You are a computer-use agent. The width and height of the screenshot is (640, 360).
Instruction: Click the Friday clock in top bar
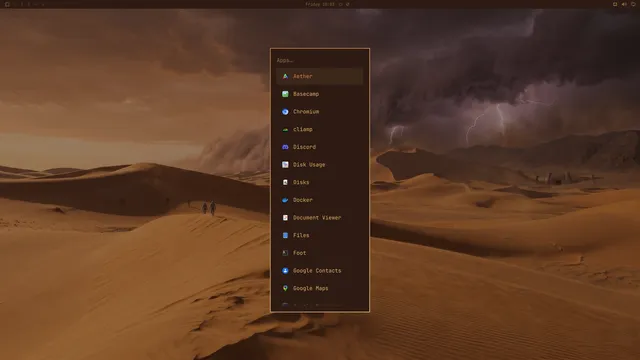pos(320,4)
